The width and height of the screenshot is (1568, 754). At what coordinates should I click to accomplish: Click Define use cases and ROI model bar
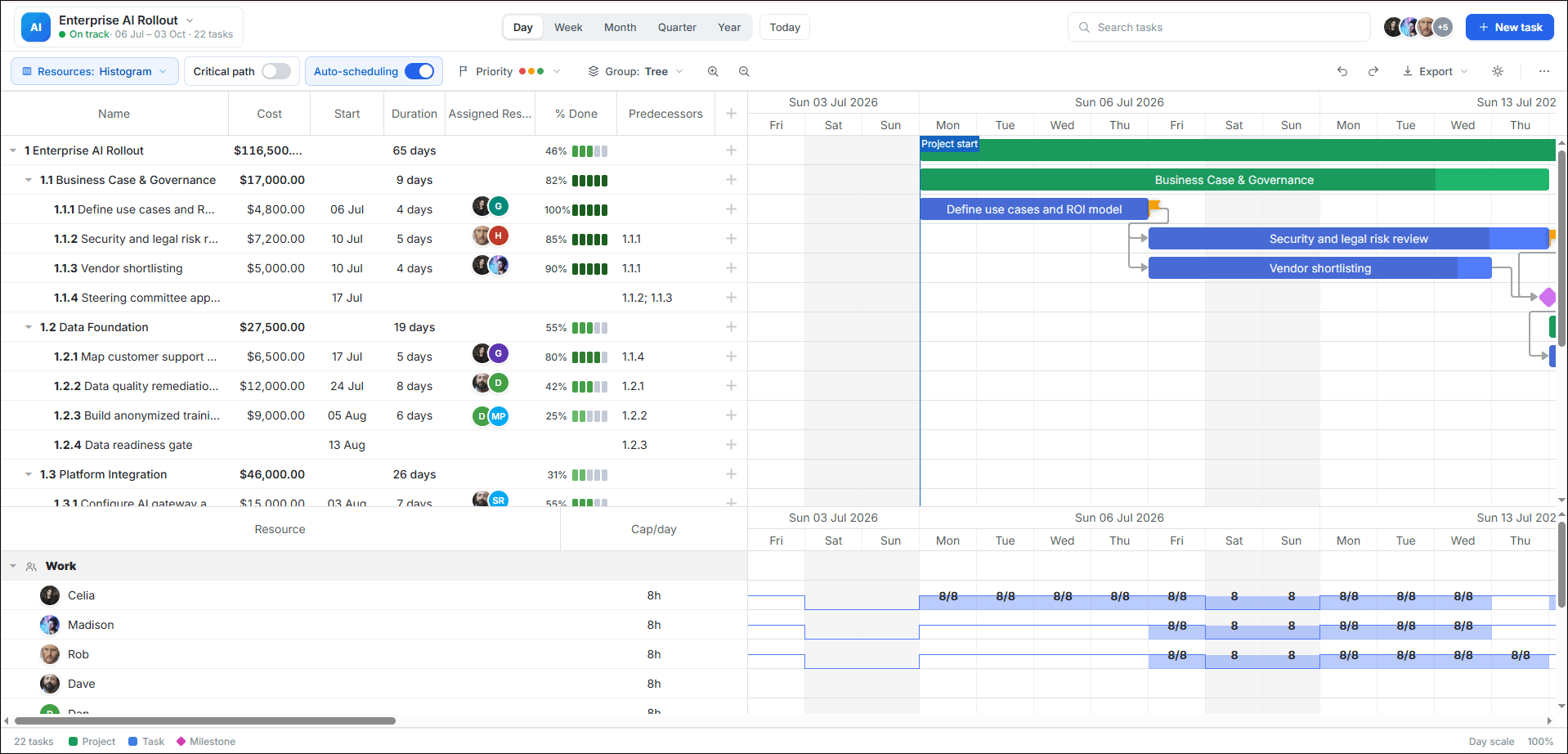(x=1034, y=209)
